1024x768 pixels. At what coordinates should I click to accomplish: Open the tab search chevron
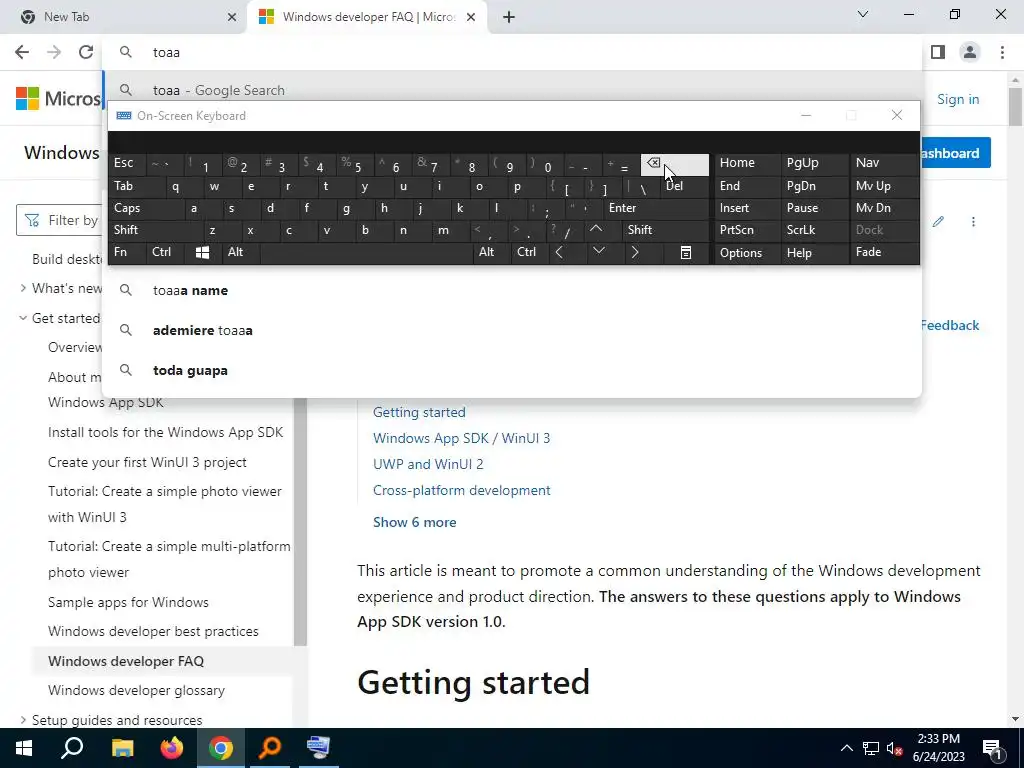863,14
